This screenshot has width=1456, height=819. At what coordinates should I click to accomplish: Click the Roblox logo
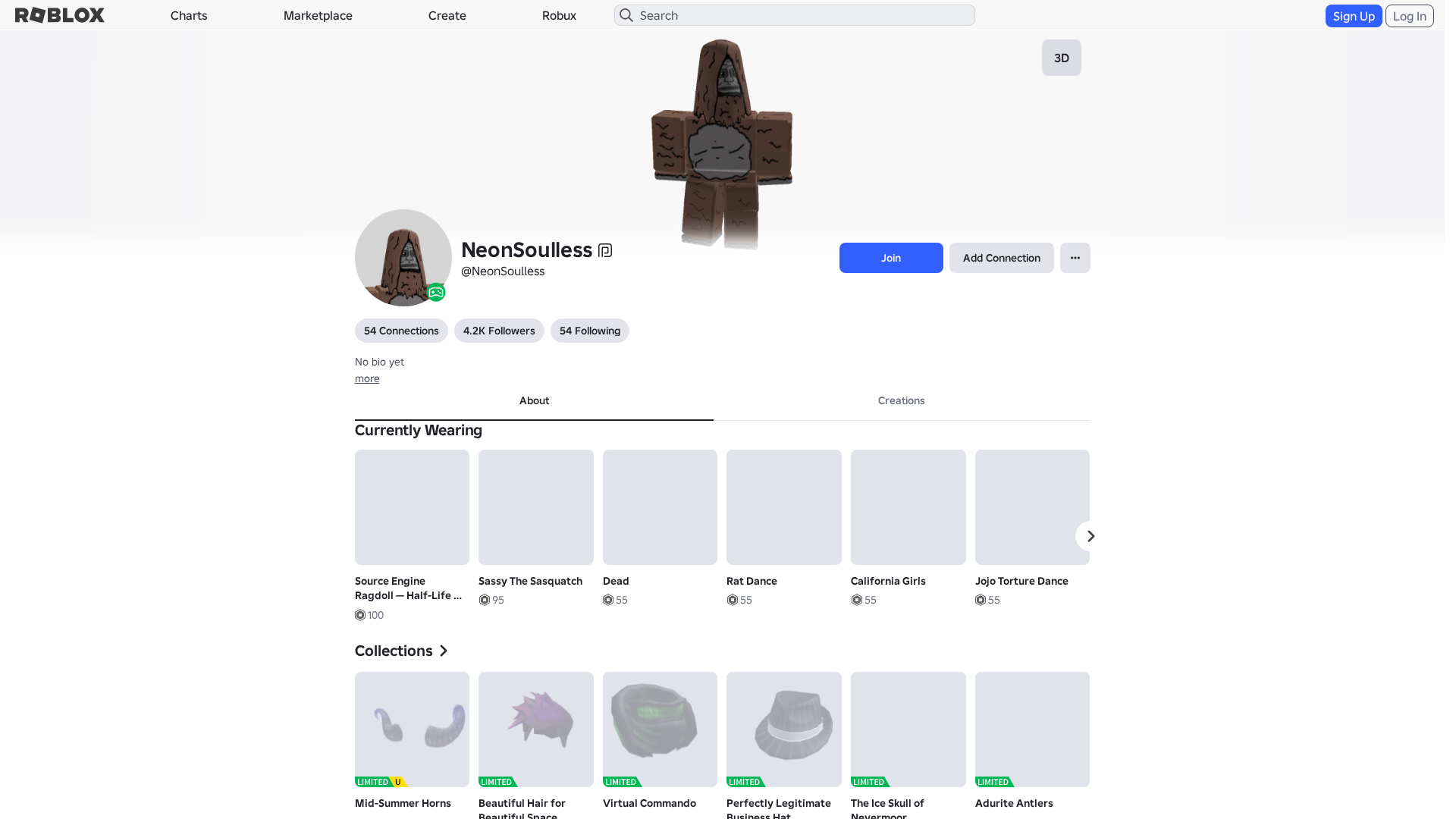pos(60,15)
